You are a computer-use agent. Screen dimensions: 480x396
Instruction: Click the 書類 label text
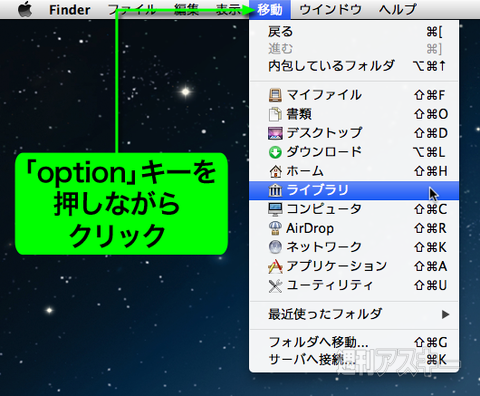299,114
